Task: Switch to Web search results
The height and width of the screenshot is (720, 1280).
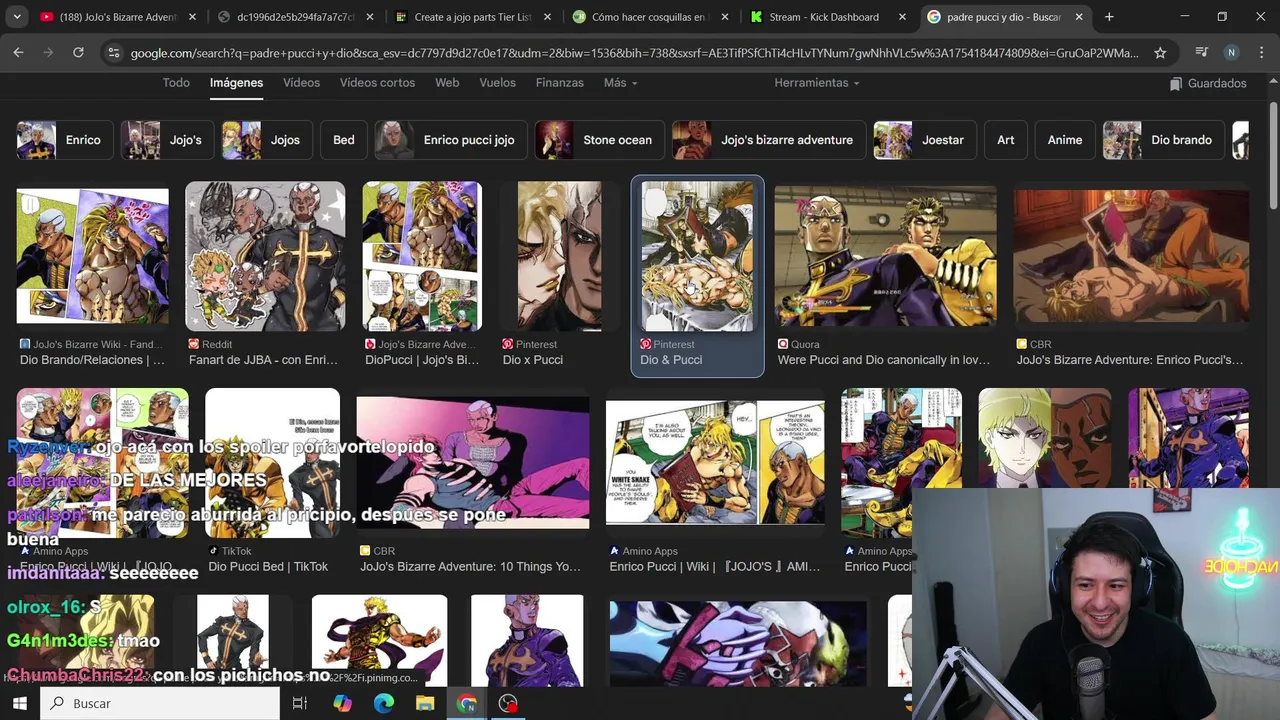Action: (x=447, y=83)
